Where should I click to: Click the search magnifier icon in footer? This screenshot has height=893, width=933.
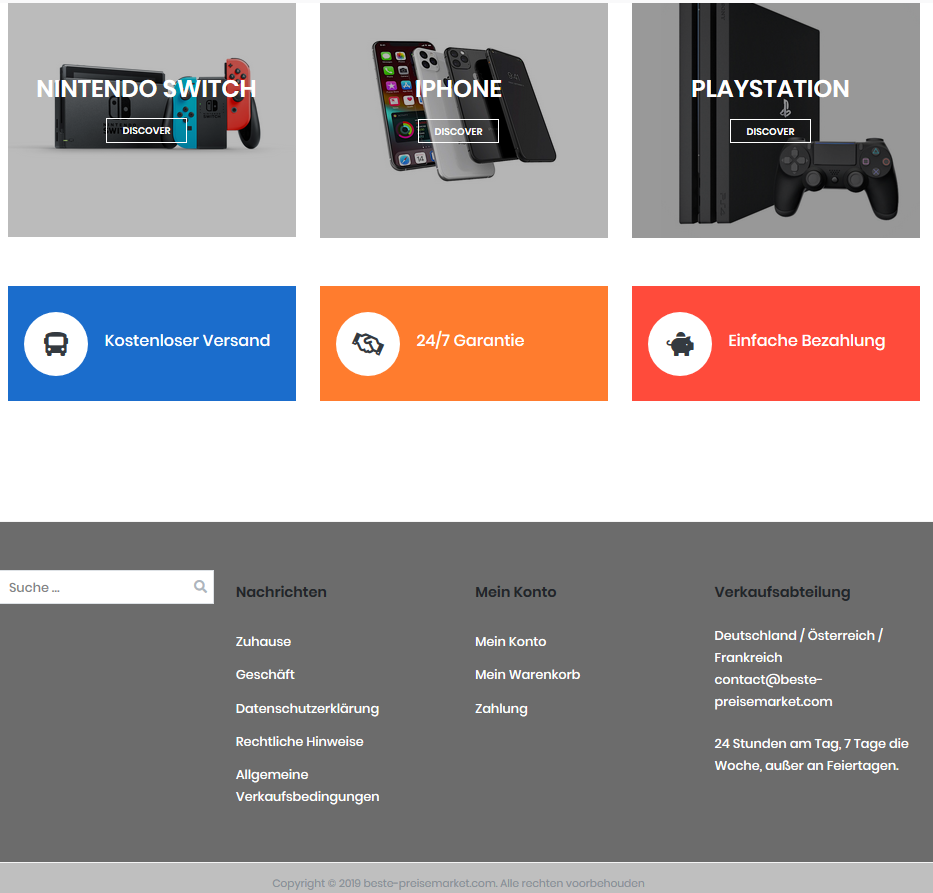point(201,587)
